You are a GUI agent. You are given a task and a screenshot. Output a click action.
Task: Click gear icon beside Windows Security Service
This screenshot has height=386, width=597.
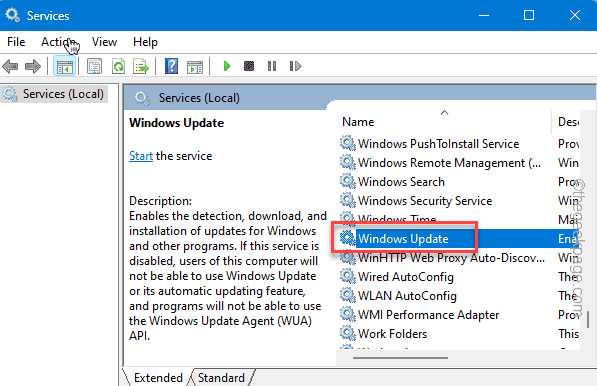coord(347,201)
